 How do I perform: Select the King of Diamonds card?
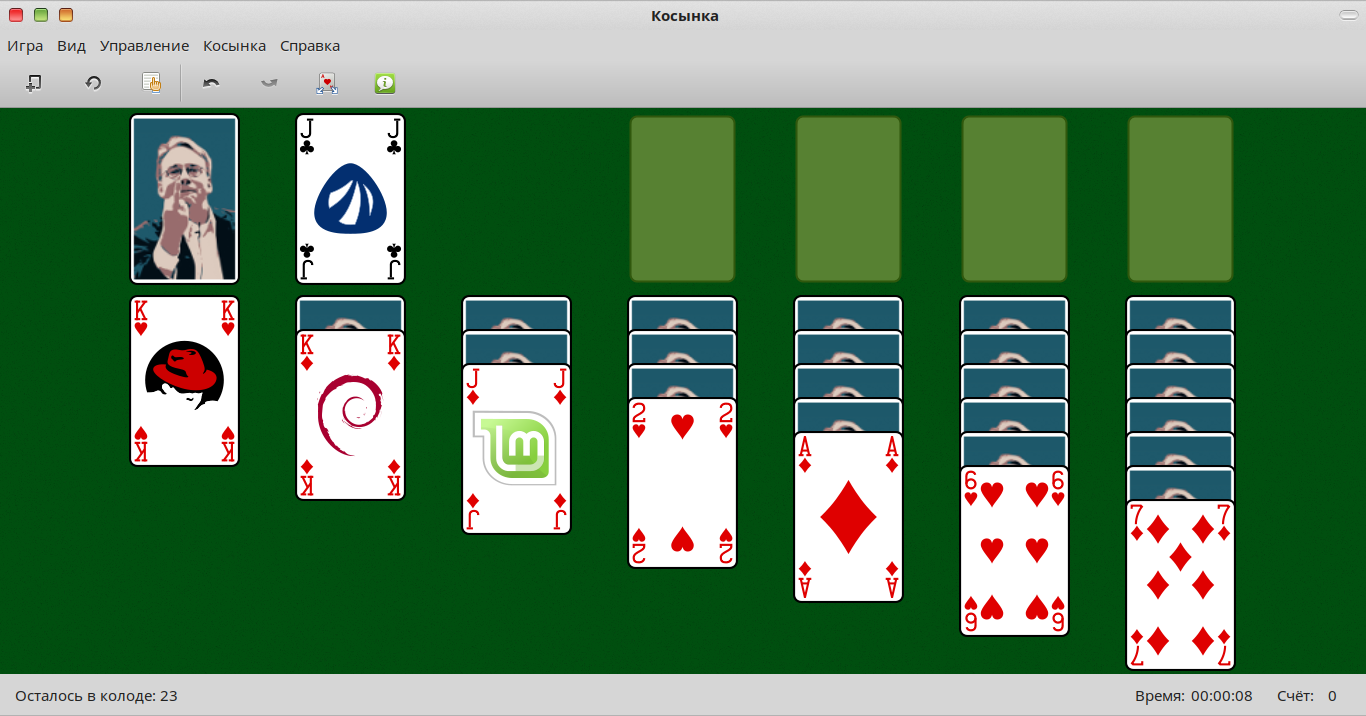point(350,415)
